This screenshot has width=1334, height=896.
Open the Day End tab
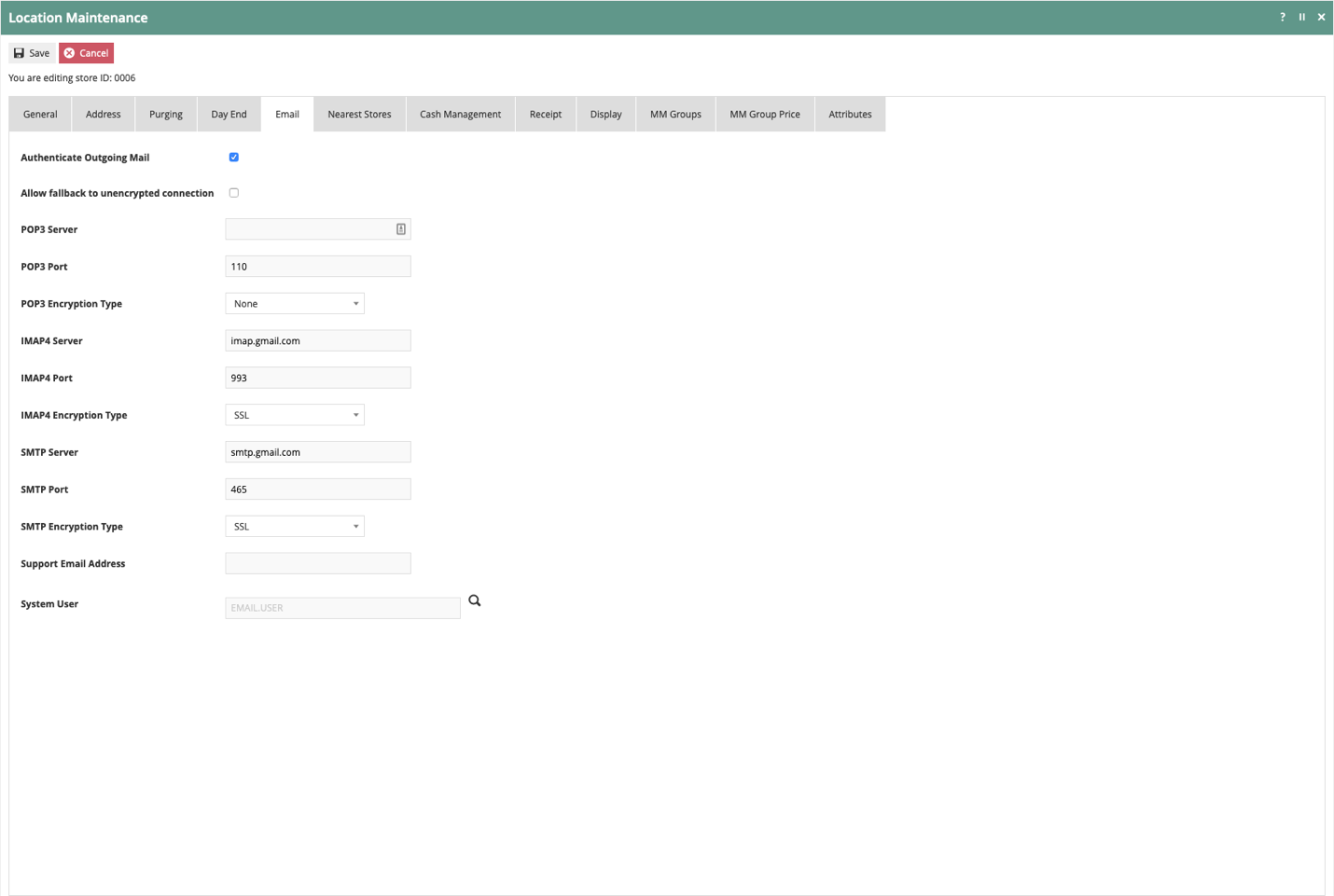click(229, 115)
